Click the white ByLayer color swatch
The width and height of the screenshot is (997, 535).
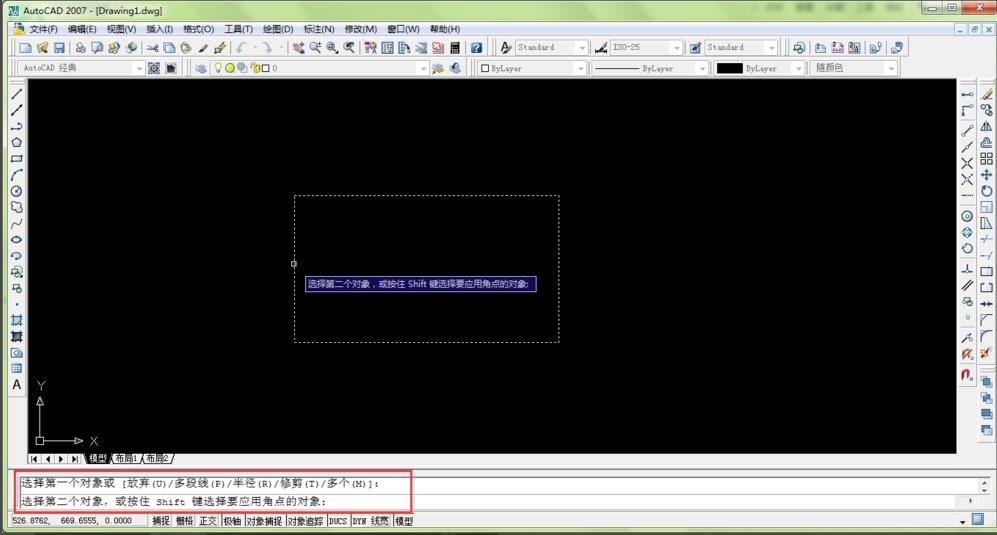coord(485,68)
